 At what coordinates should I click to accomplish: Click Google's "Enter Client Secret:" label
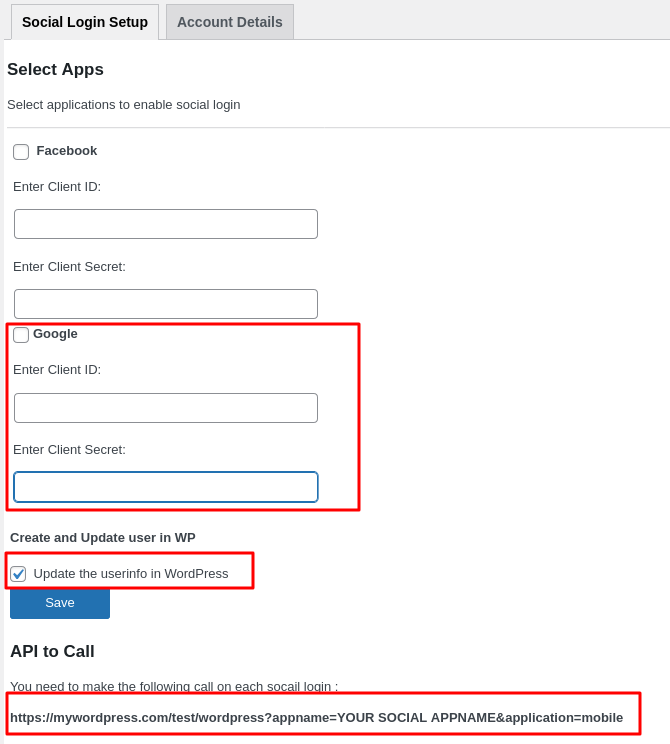69,450
